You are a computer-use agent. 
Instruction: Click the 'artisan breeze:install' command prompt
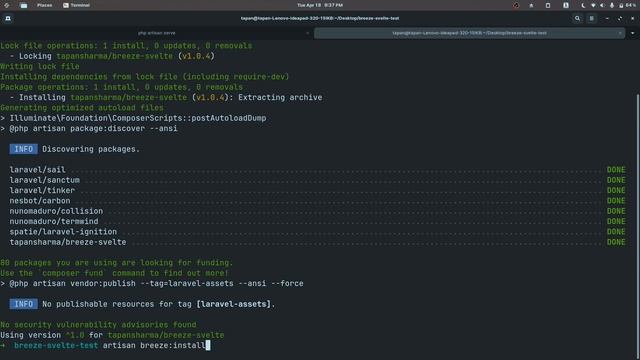(x=154, y=345)
